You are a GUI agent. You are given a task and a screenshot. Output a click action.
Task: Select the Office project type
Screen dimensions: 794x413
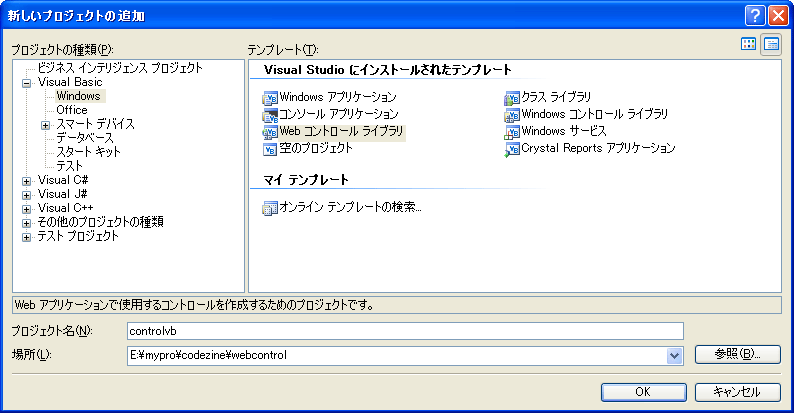(72, 110)
